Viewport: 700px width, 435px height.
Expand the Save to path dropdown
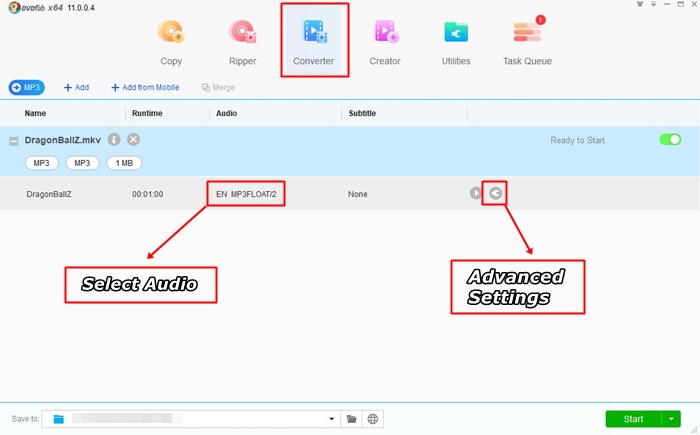click(x=331, y=419)
